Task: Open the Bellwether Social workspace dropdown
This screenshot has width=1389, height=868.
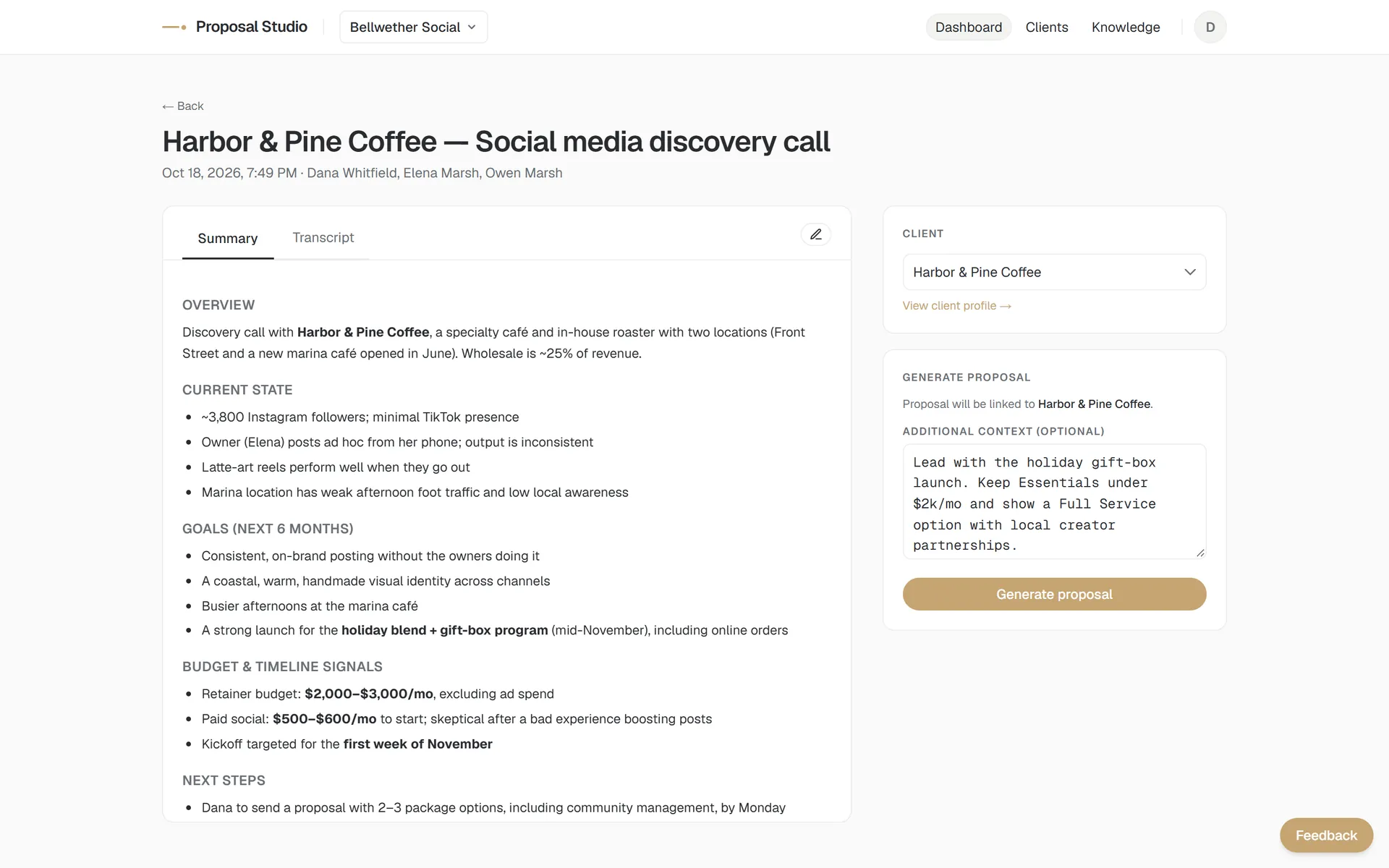Action: (413, 27)
